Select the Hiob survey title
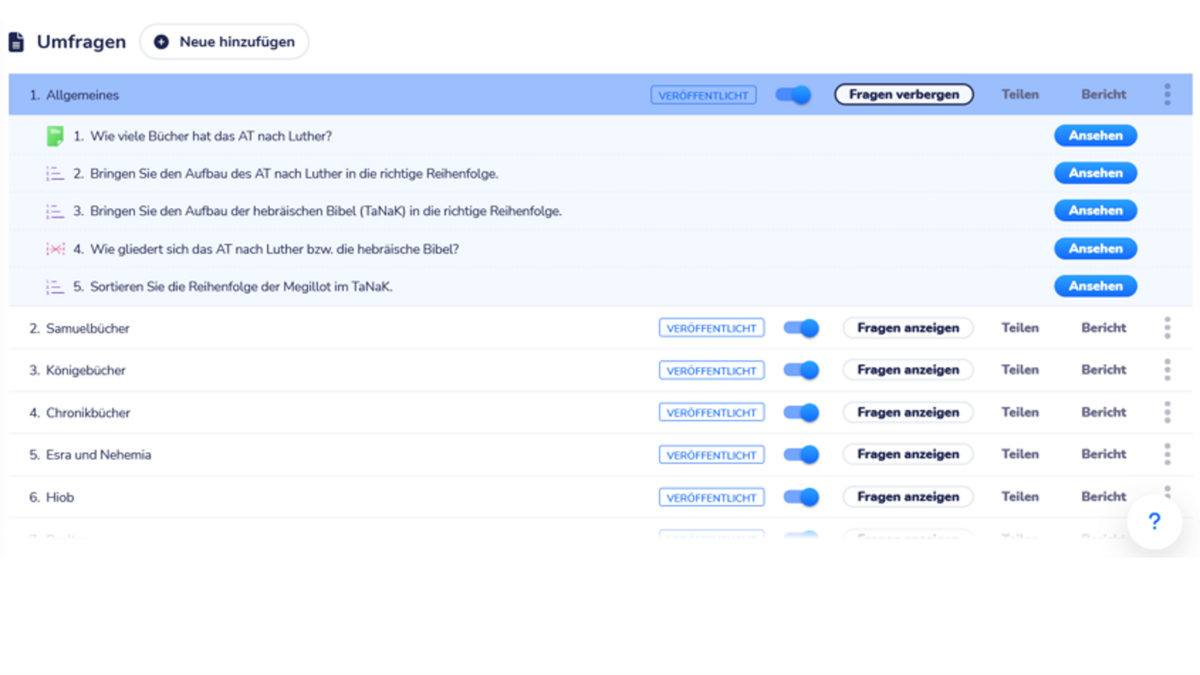1200x675 pixels. [60, 497]
